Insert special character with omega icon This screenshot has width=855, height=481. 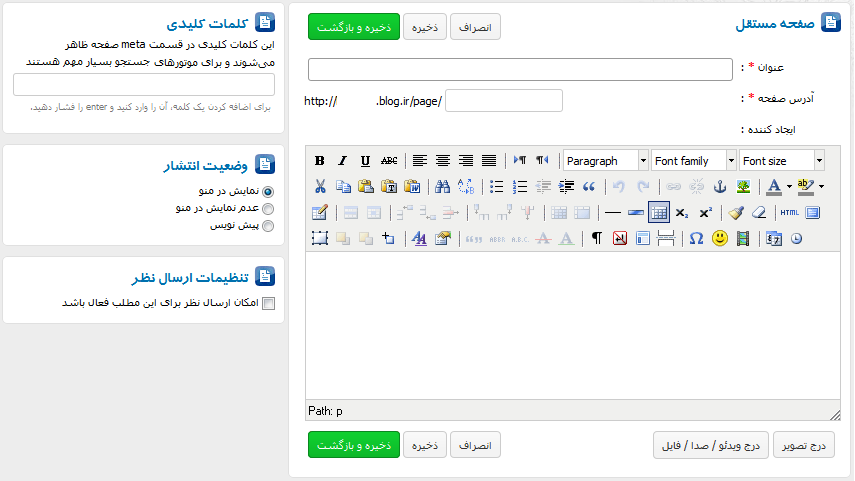(x=697, y=238)
